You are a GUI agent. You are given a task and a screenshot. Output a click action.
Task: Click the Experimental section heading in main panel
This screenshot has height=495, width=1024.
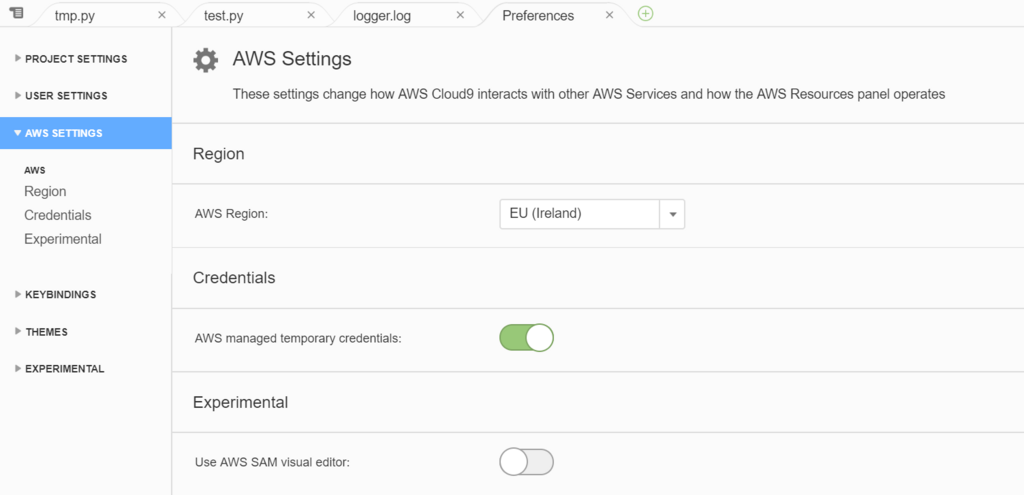pyautogui.click(x=240, y=402)
